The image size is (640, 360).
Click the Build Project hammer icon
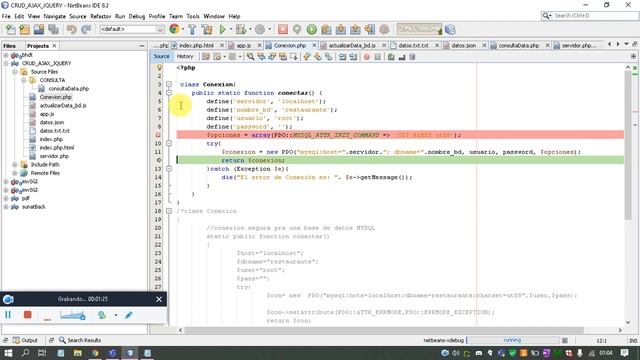(192, 29)
